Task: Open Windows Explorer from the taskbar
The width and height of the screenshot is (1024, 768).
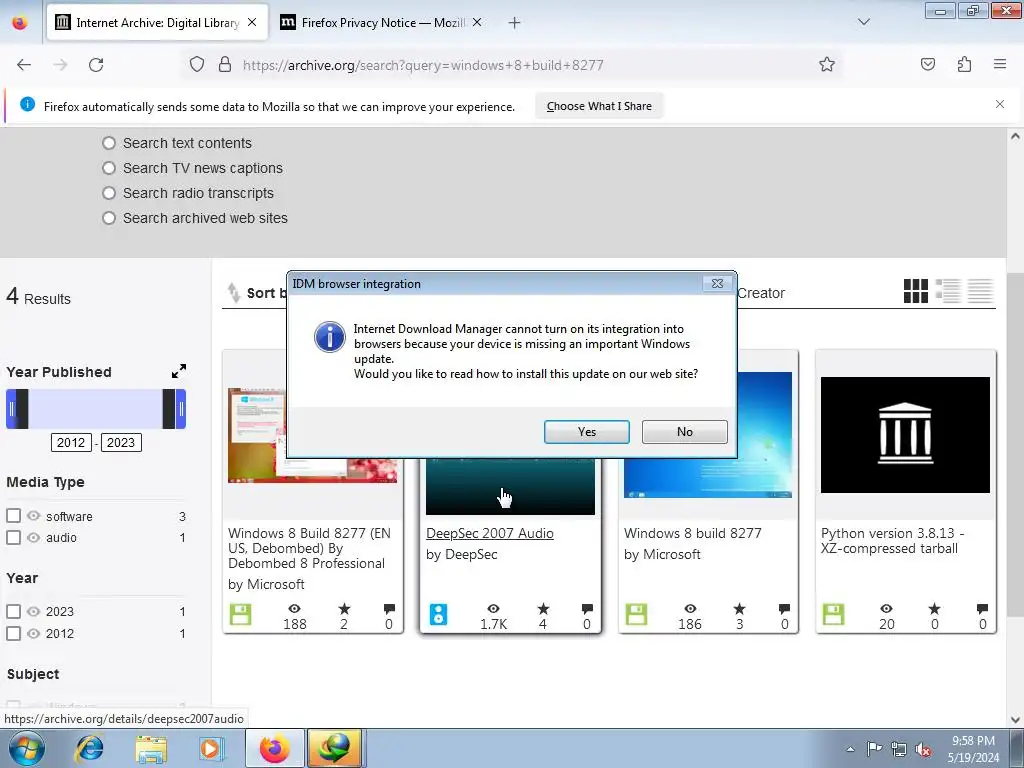Action: pos(151,748)
